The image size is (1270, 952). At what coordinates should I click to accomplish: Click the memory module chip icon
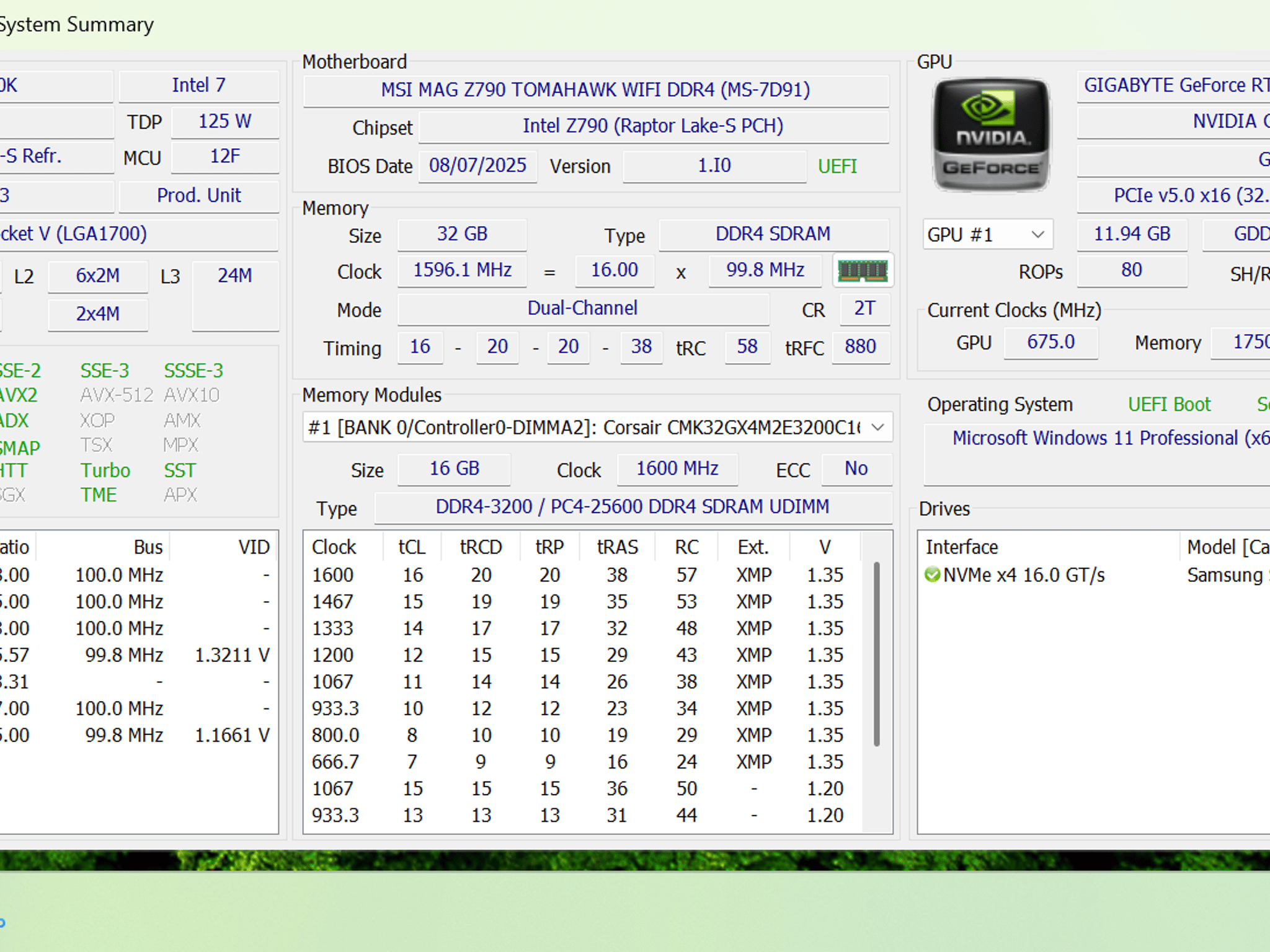click(863, 271)
